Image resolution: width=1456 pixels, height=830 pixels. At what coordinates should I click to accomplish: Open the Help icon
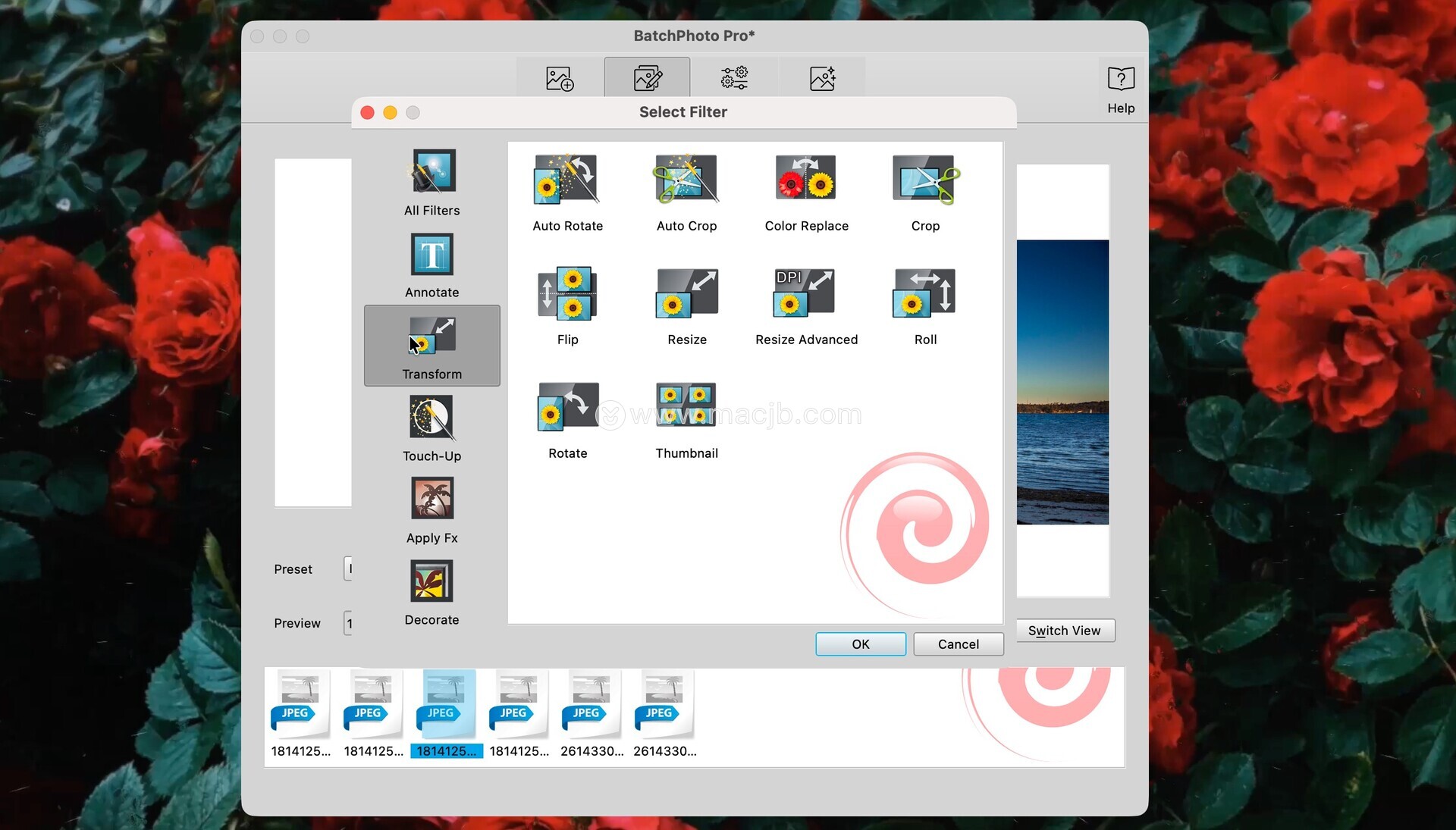(x=1120, y=89)
